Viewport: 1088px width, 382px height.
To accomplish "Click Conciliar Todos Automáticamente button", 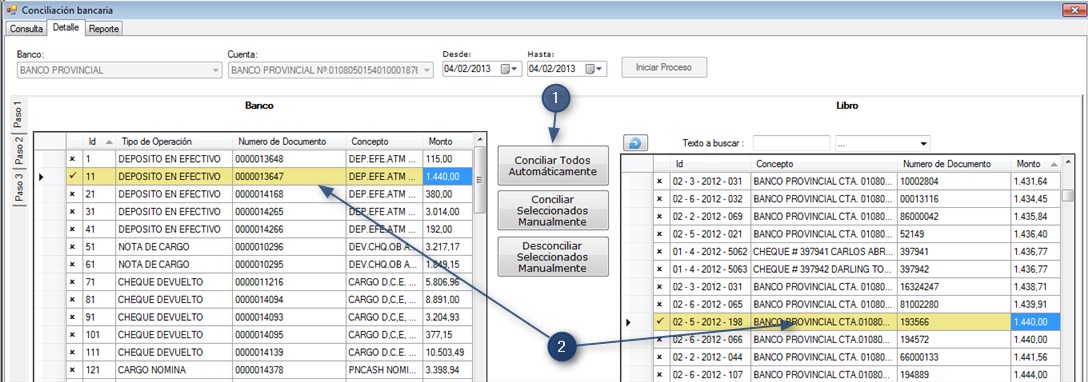I will click(553, 166).
